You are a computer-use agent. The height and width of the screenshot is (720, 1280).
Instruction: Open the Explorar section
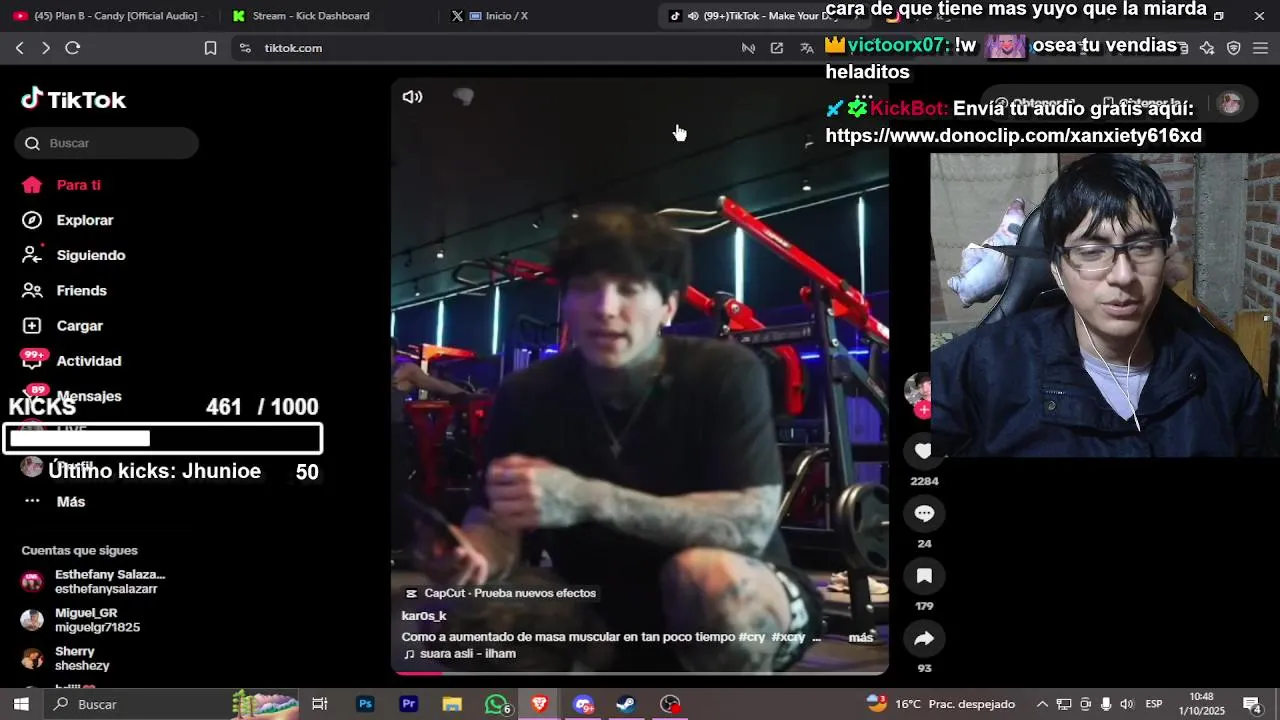[67, 220]
